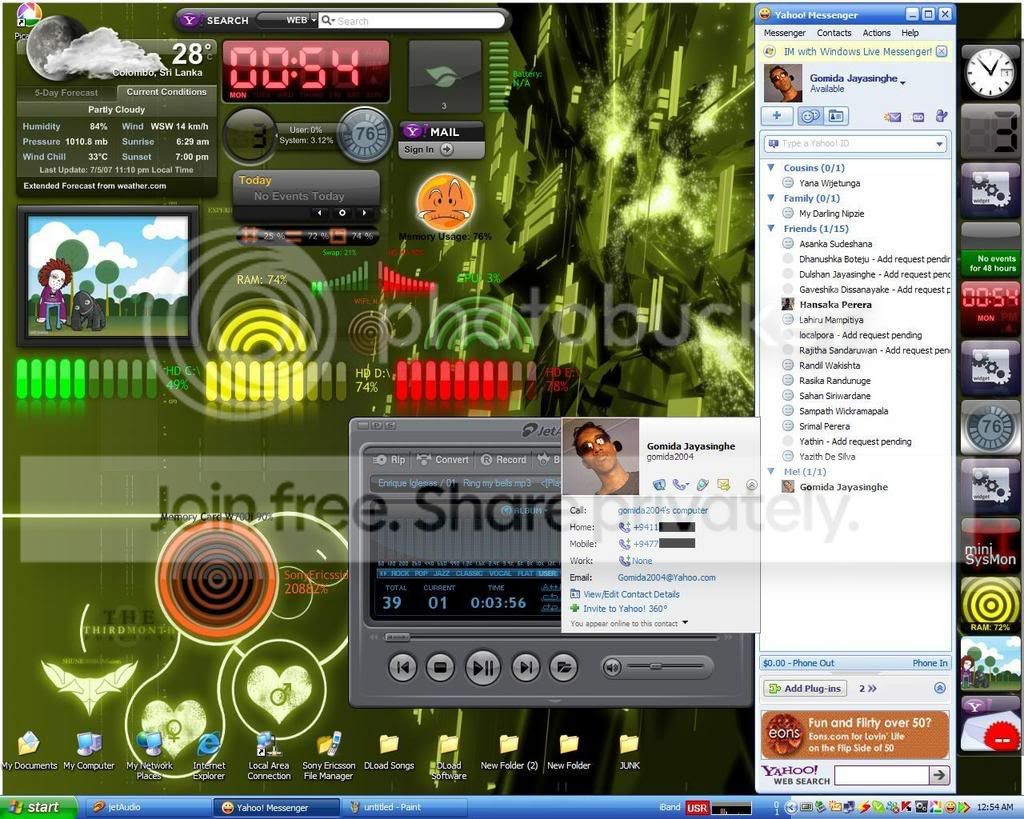
Task: Click the phone call icon in contact card
Action: pyautogui.click(x=680, y=485)
